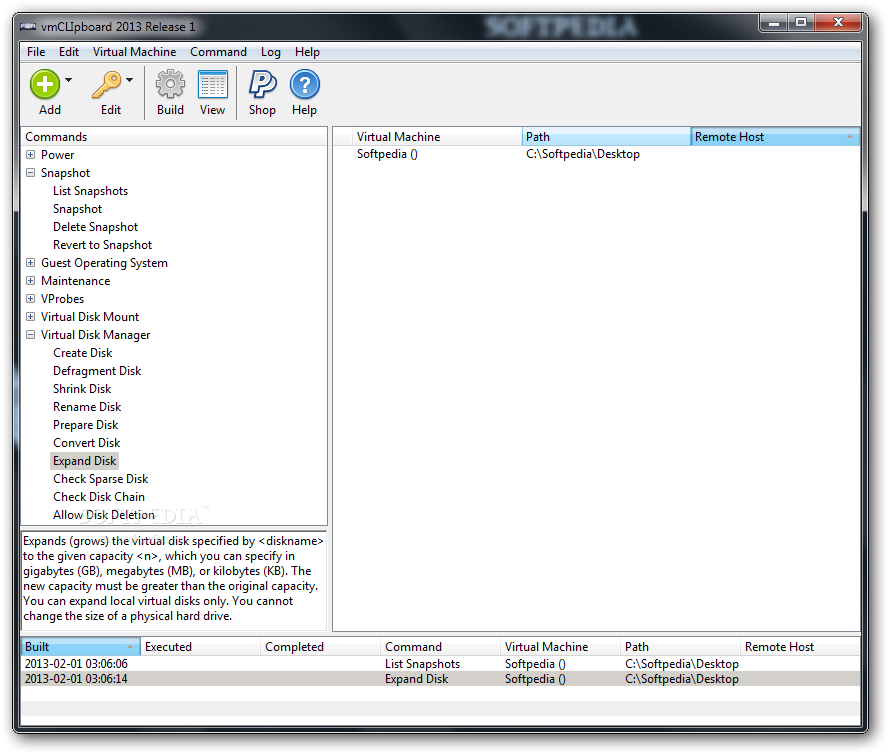The height and width of the screenshot is (754, 889).
Task: Click the Build gear icon
Action: pos(170,84)
